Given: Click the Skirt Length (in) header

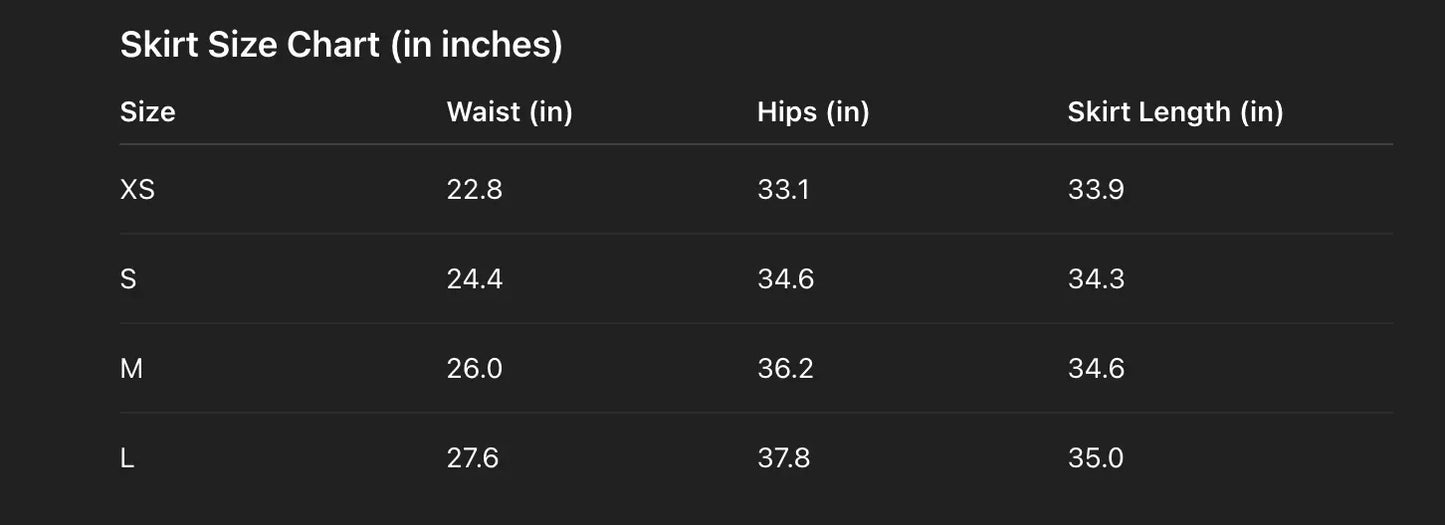Looking at the screenshot, I should (x=1175, y=111).
